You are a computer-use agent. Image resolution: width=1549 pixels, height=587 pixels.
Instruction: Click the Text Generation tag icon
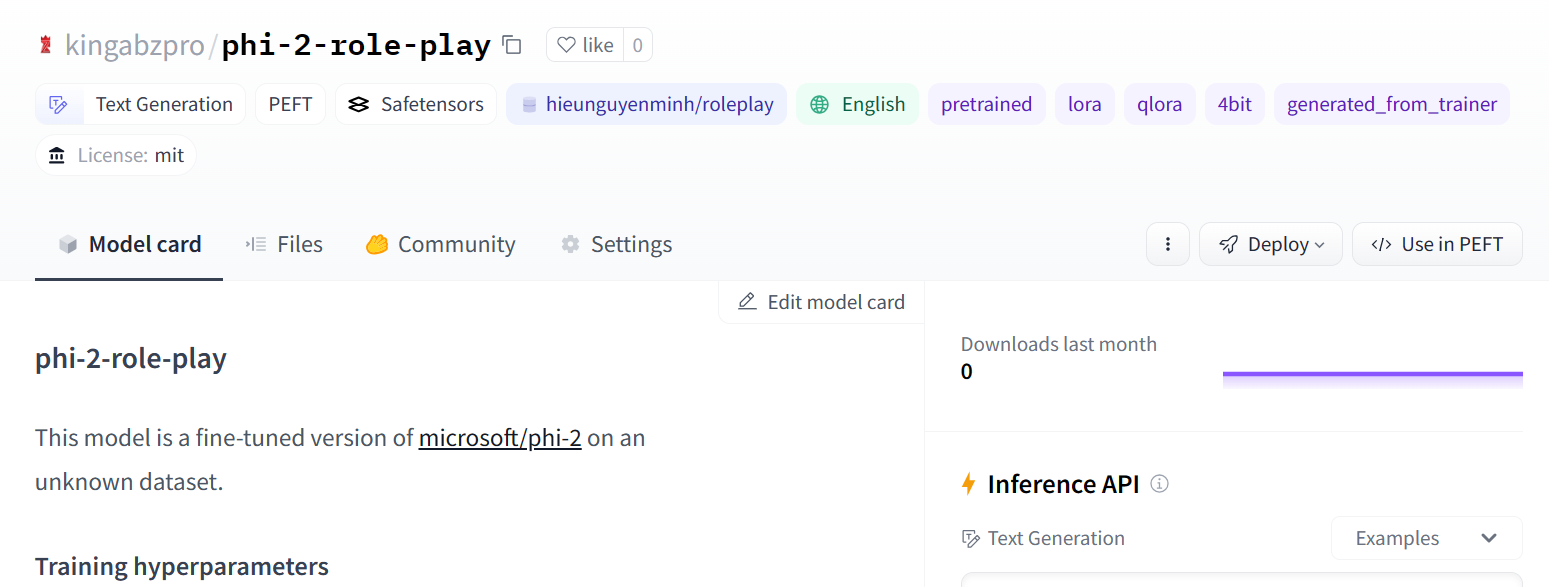59,104
